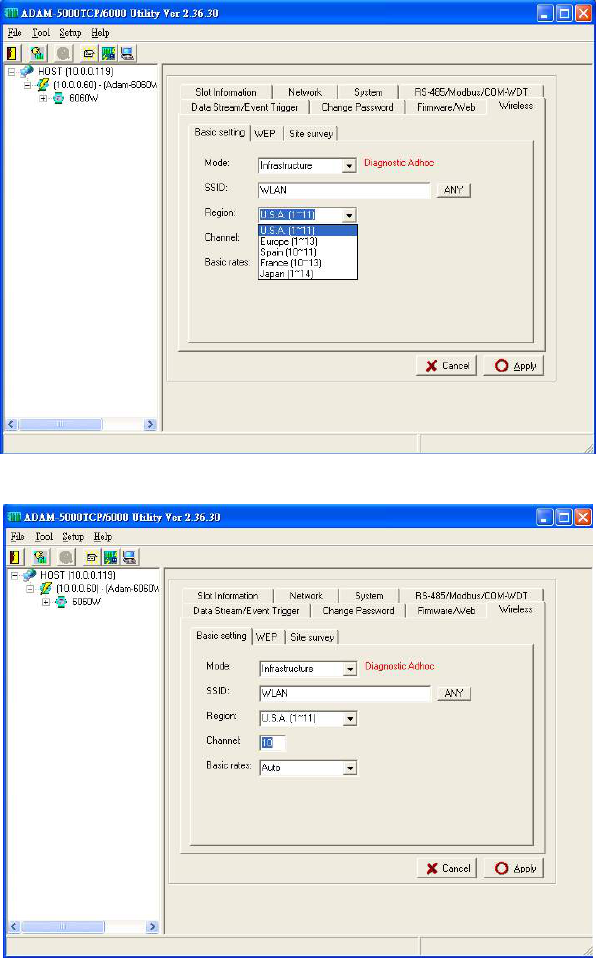
Task: Click the computer monitor icon in upper window toolbar
Action: (127, 53)
